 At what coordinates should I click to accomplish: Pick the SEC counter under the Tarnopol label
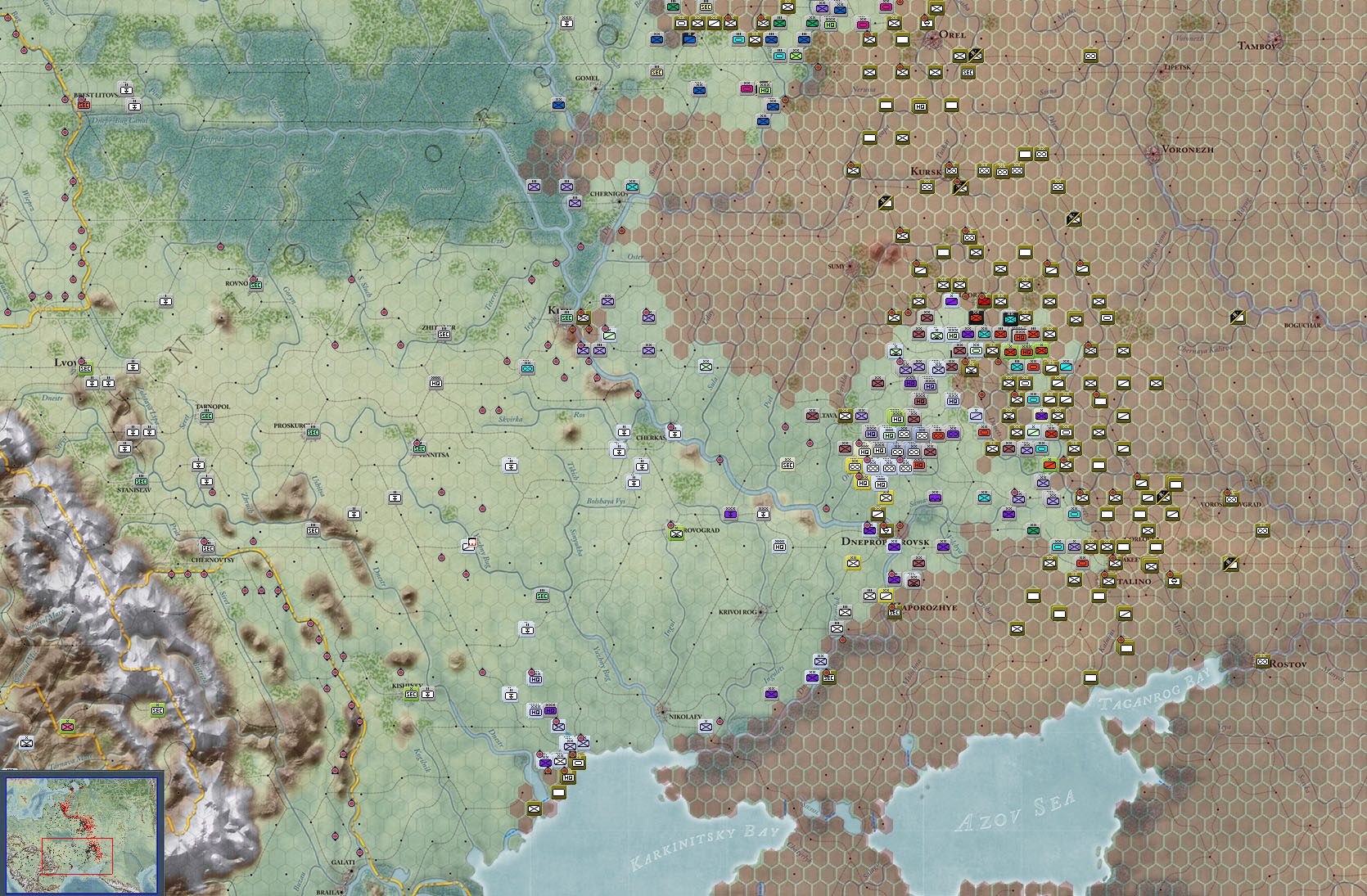pyautogui.click(x=206, y=416)
